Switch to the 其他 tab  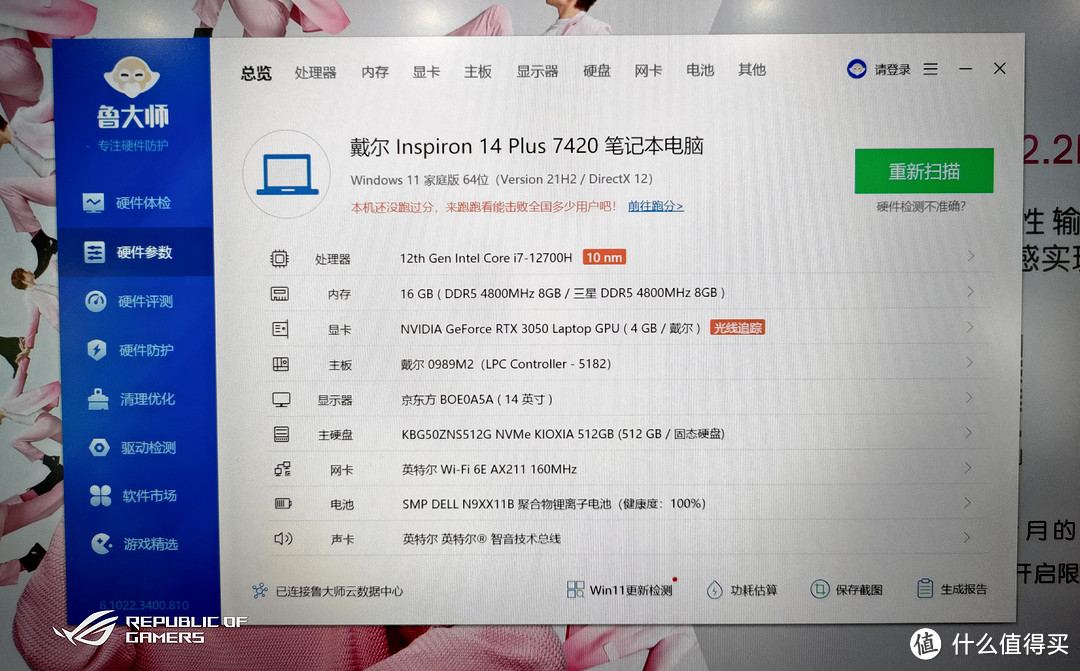[751, 70]
